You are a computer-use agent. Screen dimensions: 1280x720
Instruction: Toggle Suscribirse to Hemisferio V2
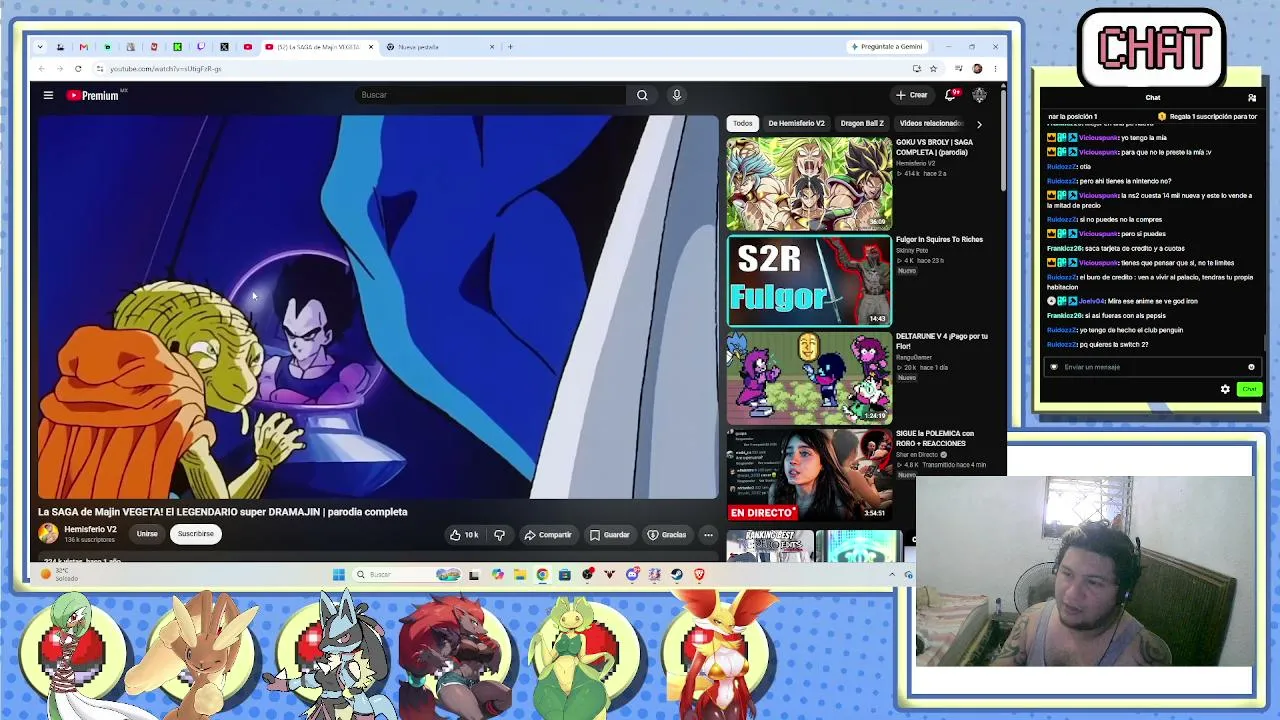click(x=196, y=534)
